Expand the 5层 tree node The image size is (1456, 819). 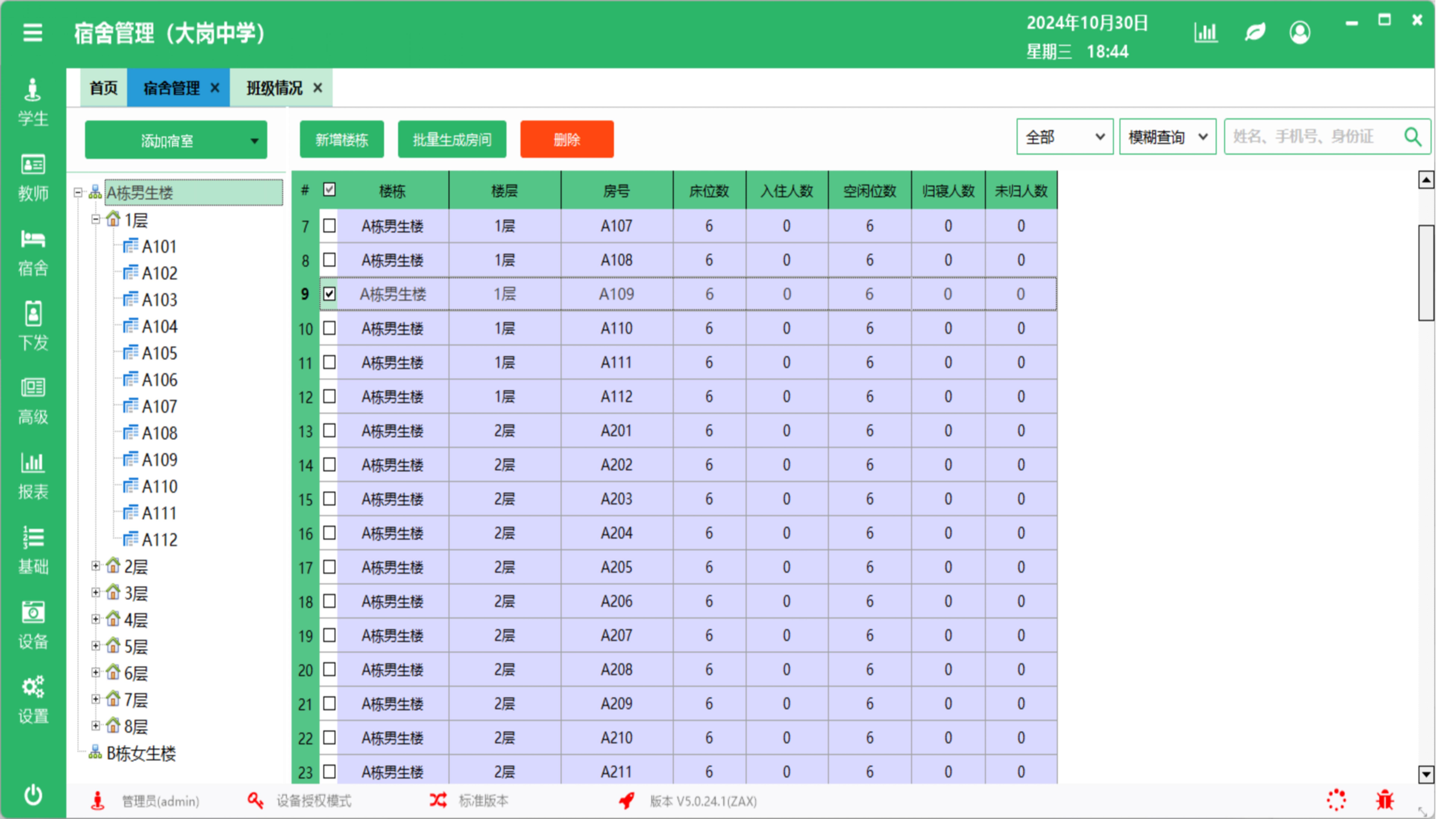[96, 646]
